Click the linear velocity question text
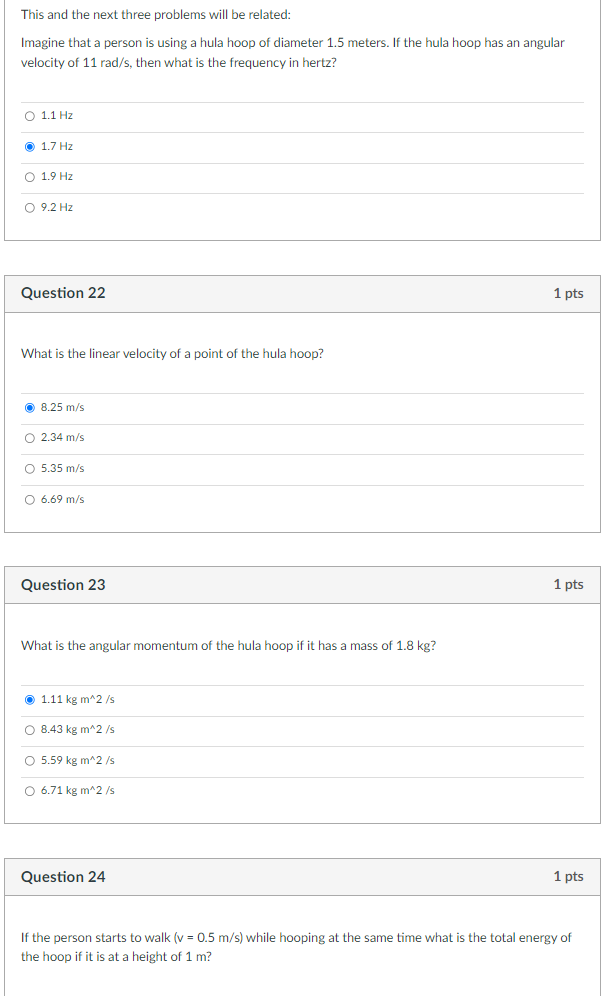The image size is (603, 996). click(x=172, y=354)
